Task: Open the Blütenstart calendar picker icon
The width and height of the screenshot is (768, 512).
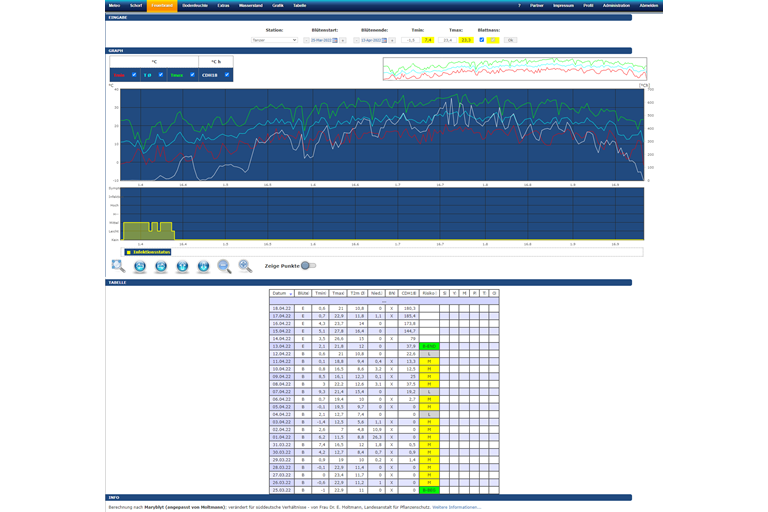Action: [335, 40]
